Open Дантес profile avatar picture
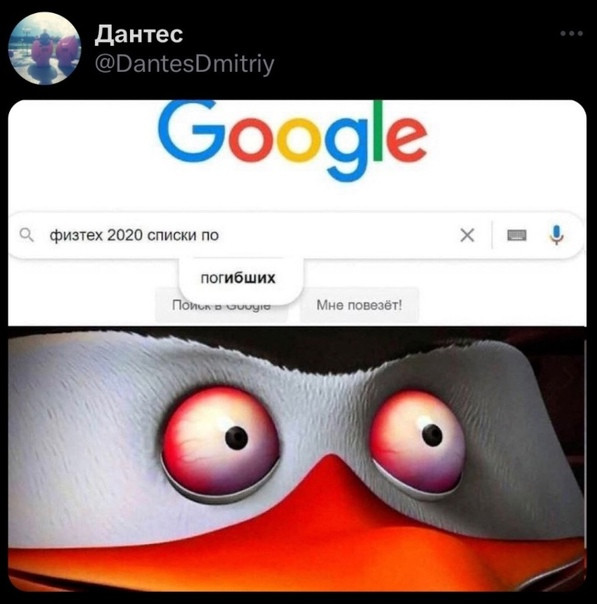The height and width of the screenshot is (604, 597). [x=44, y=48]
